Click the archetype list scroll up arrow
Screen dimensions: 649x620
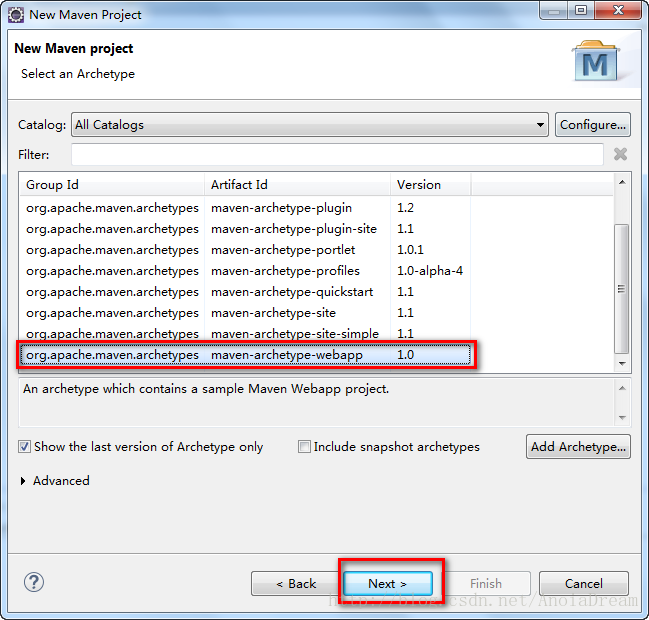point(622,183)
